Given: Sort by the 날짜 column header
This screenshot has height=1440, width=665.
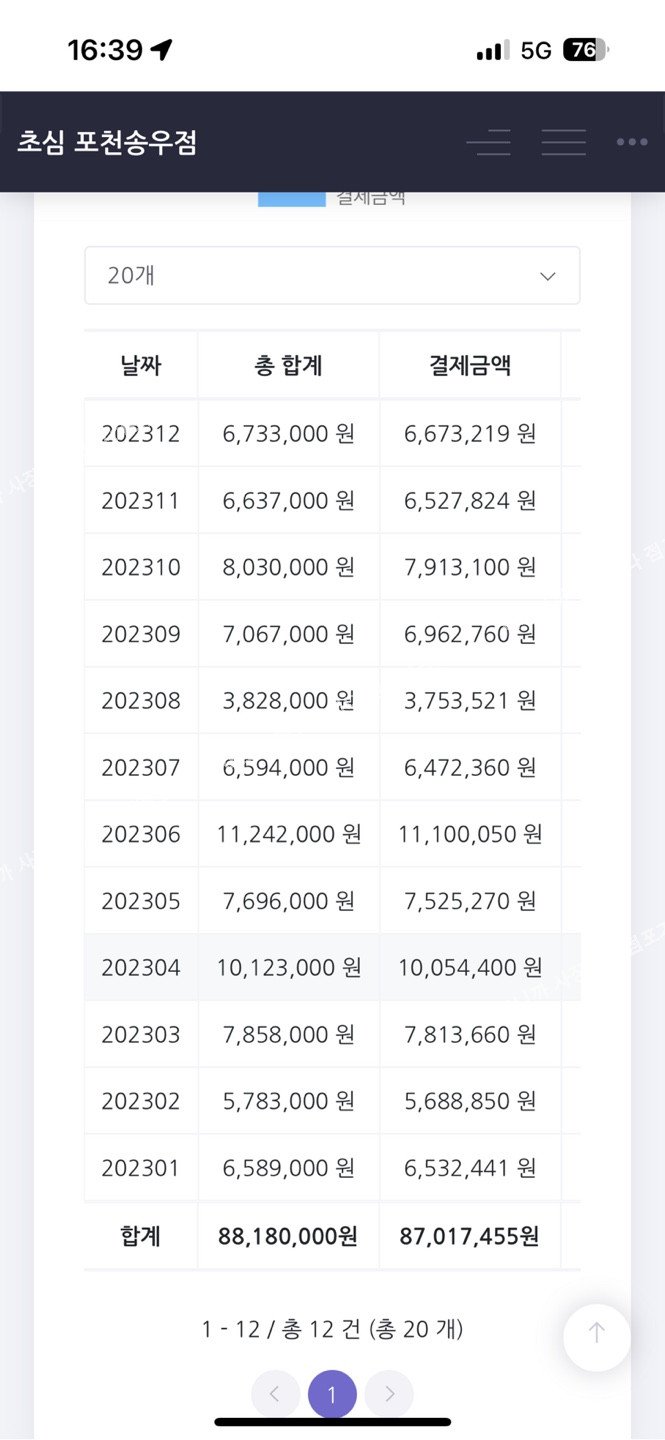Looking at the screenshot, I should click(x=141, y=365).
